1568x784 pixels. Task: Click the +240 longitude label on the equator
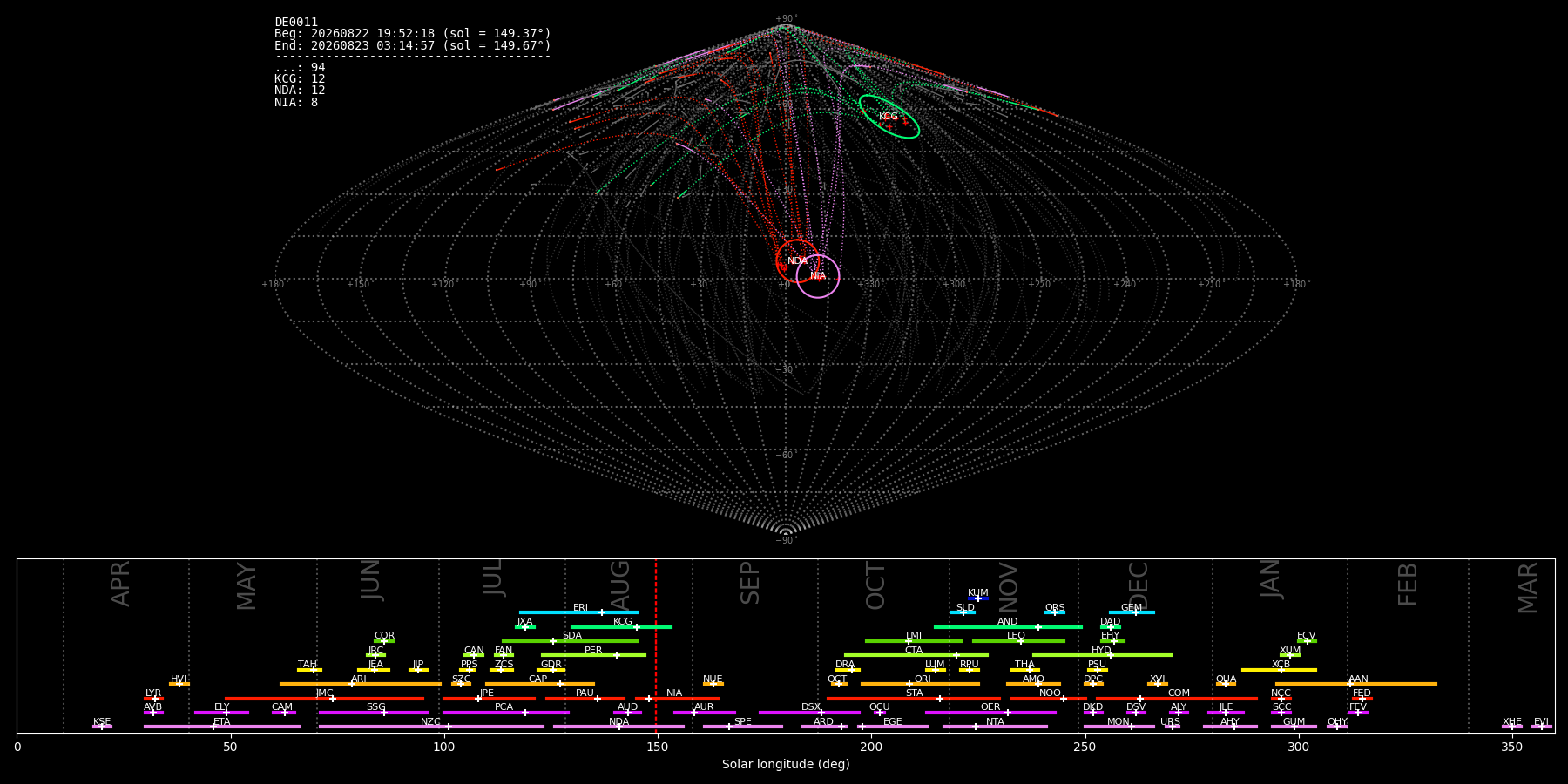point(1125,285)
